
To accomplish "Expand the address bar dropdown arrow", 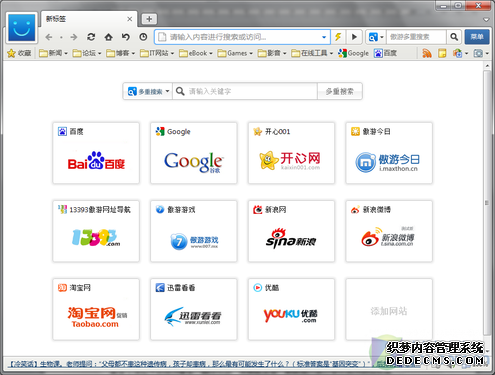I will tap(324, 37).
